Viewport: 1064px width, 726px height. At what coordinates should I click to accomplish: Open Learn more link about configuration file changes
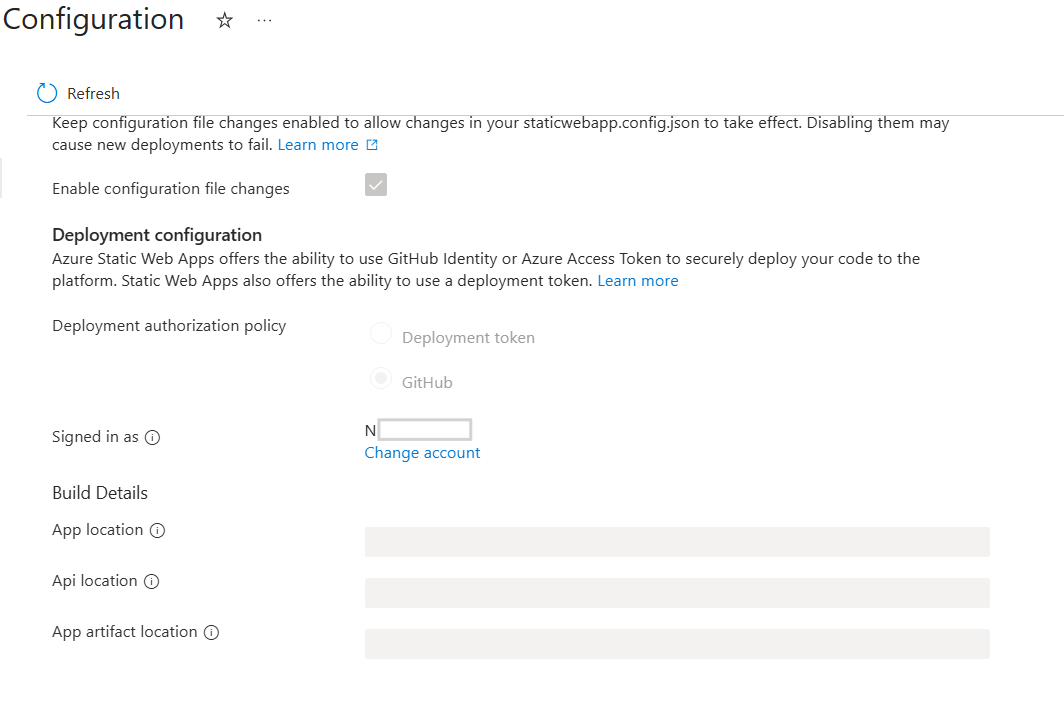click(x=318, y=145)
